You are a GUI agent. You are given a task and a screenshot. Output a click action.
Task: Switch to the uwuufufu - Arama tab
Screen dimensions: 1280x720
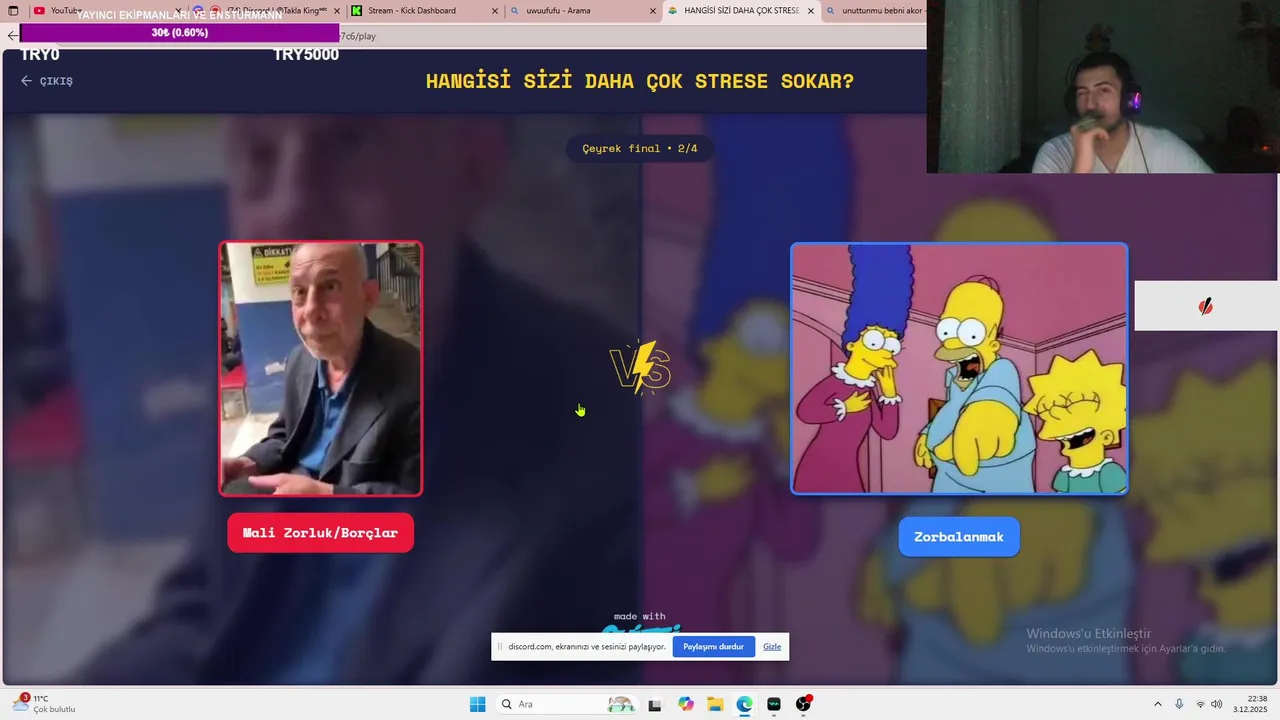581,11
